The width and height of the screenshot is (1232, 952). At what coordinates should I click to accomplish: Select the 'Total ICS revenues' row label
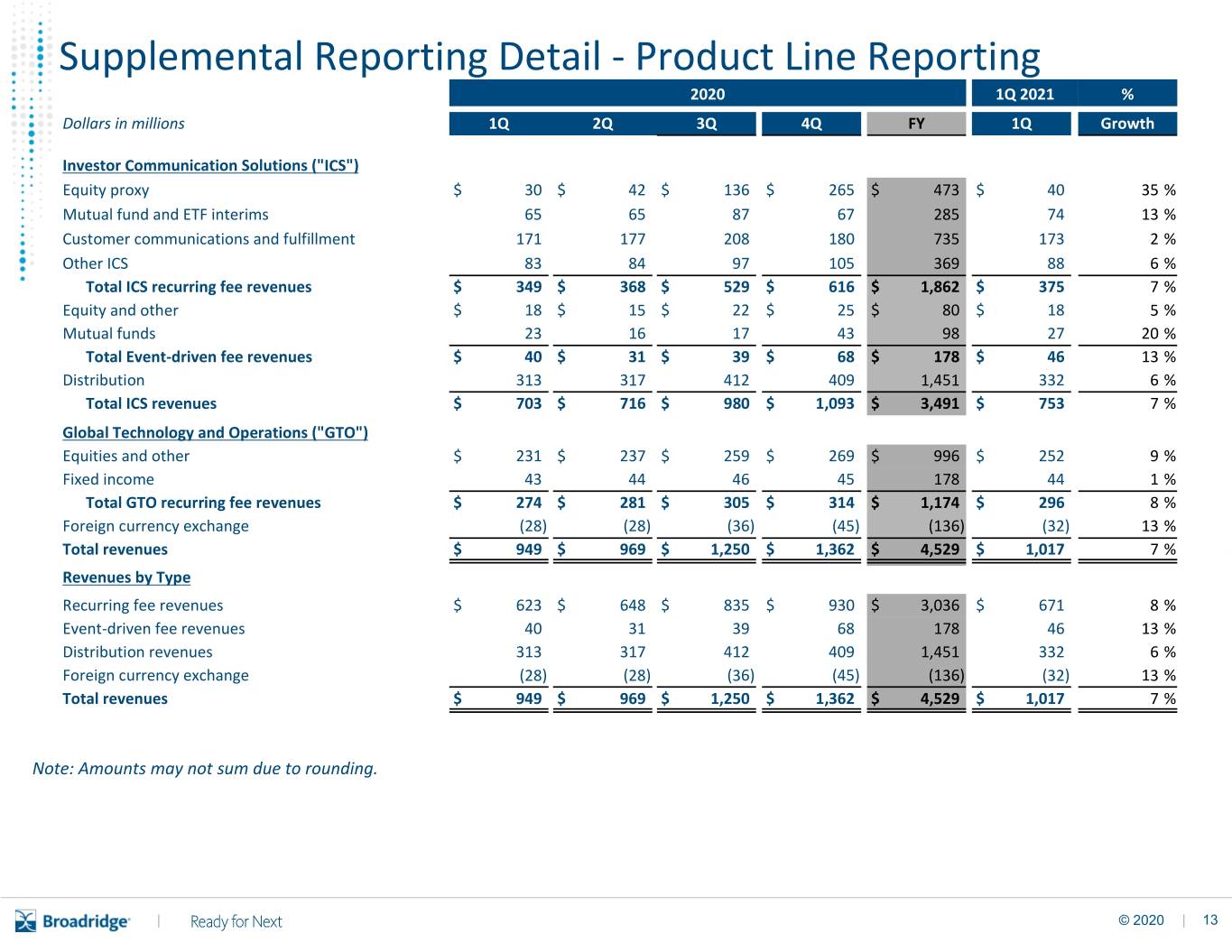151,403
